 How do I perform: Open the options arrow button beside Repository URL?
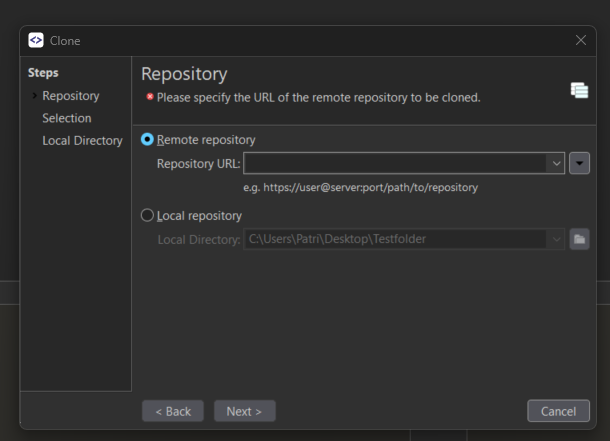coord(579,163)
